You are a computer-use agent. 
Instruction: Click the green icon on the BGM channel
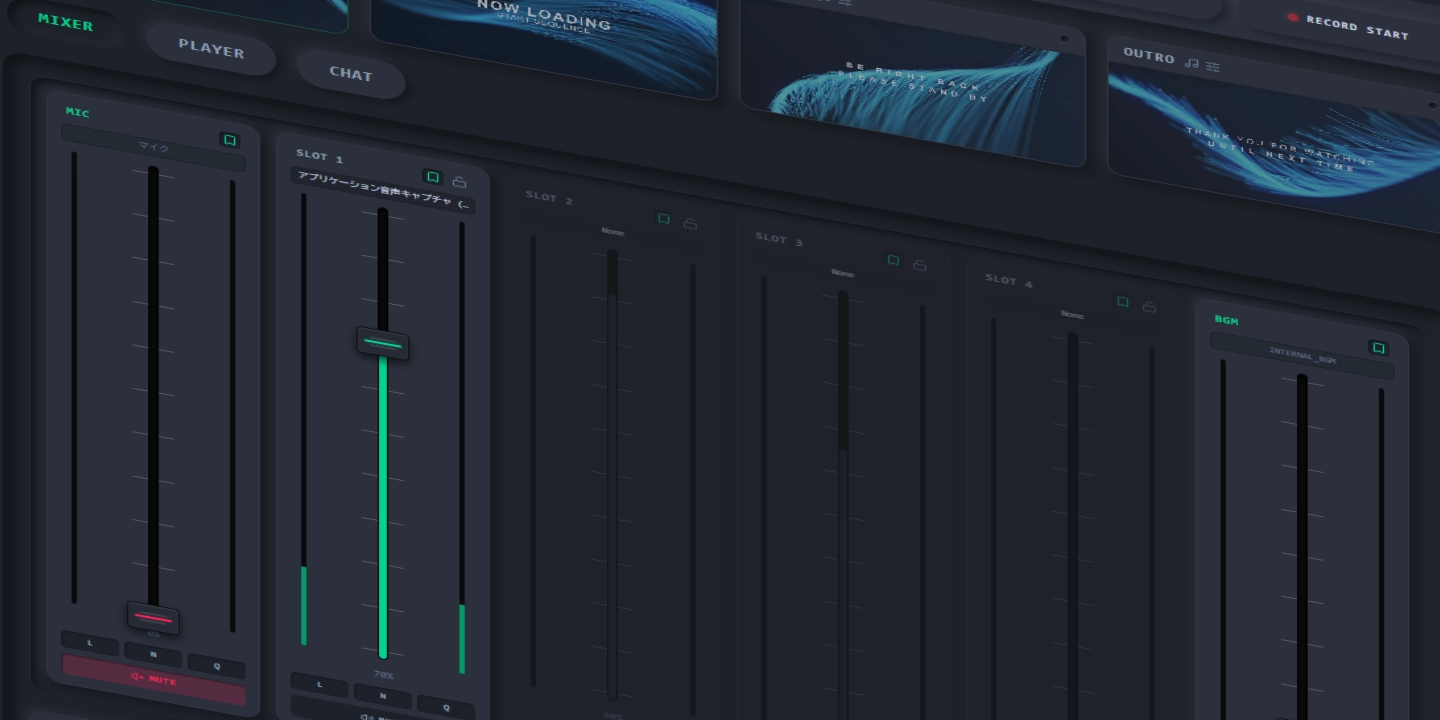pos(1379,348)
